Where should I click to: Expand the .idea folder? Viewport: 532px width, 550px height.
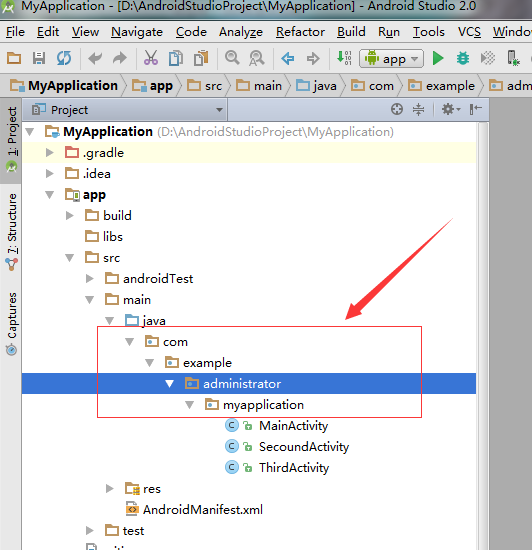point(50,174)
